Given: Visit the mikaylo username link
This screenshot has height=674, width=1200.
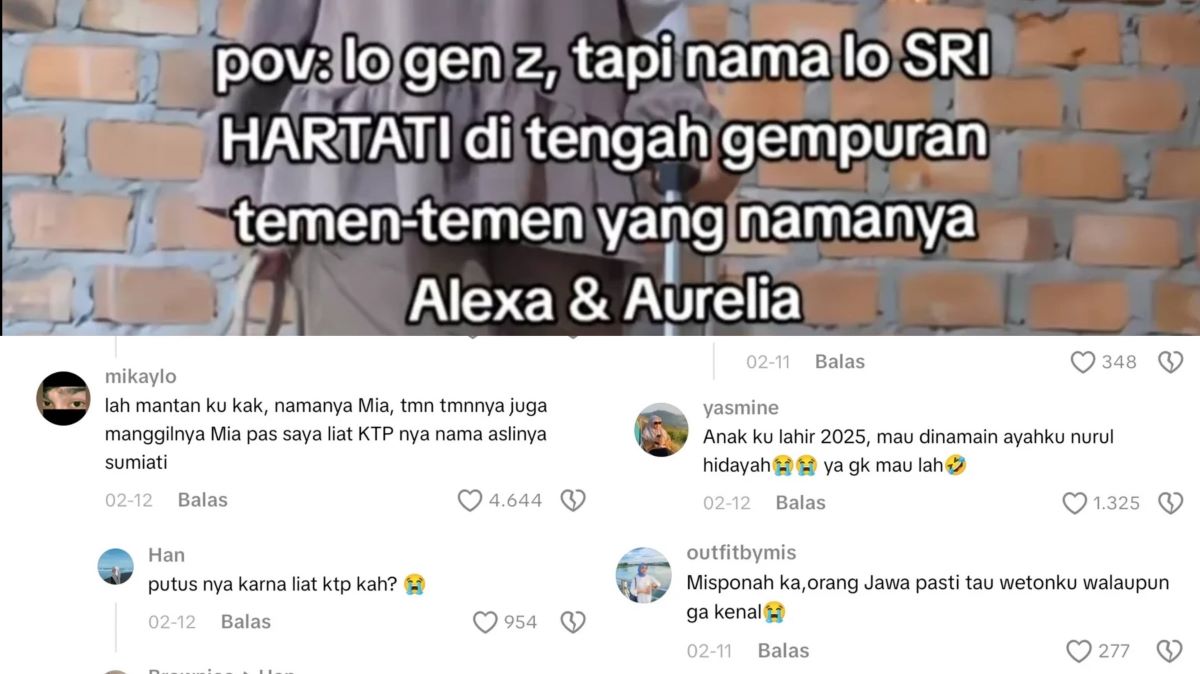Looking at the screenshot, I should tap(140, 377).
